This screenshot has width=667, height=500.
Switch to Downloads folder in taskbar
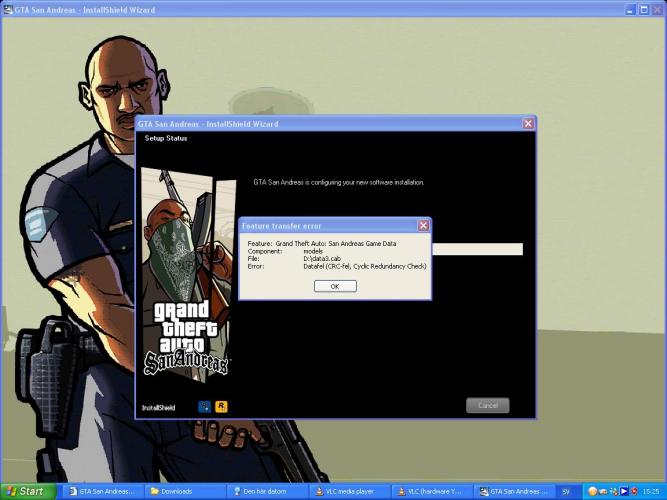pyautogui.click(x=185, y=492)
